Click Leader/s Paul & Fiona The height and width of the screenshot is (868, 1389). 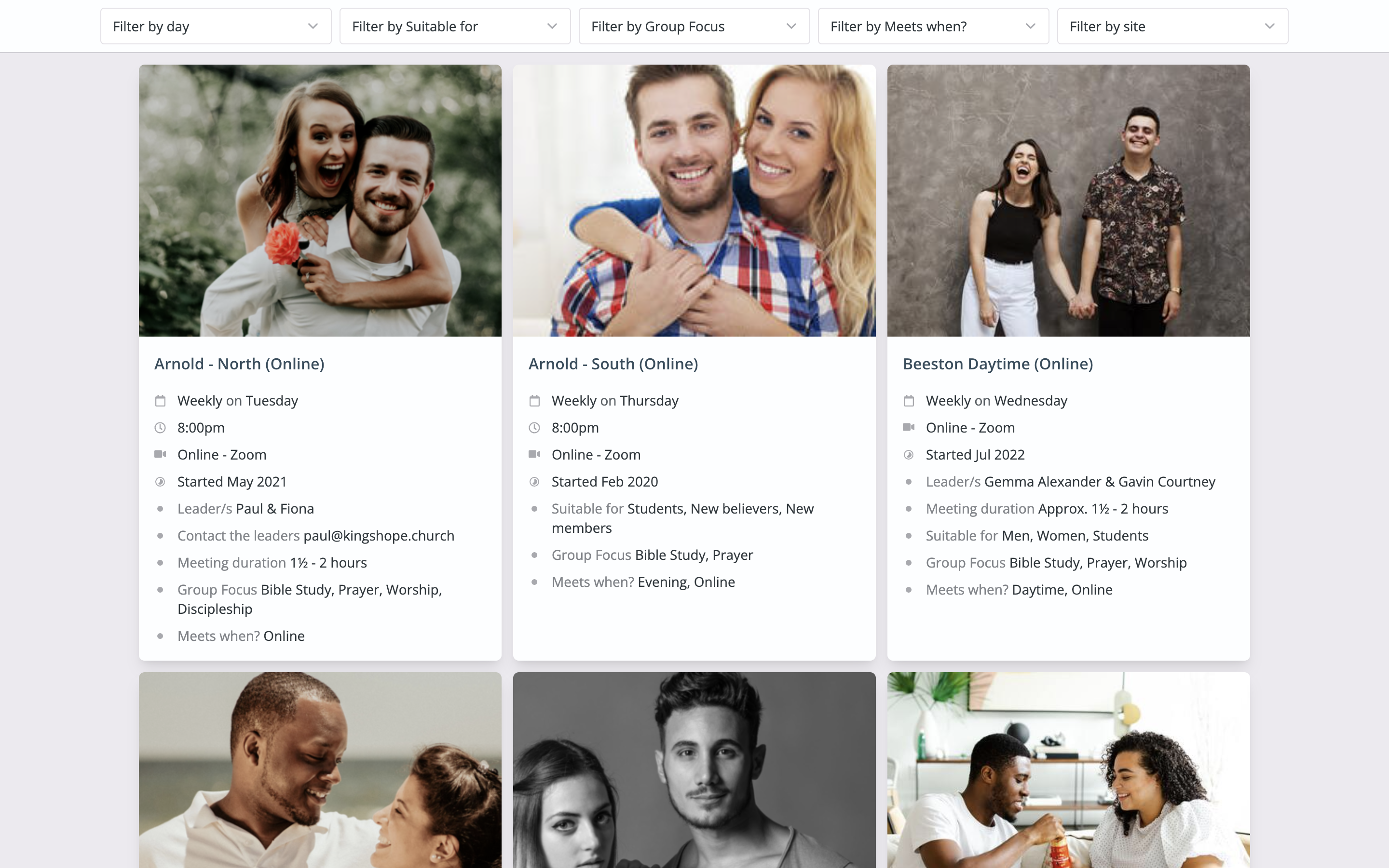(245, 509)
